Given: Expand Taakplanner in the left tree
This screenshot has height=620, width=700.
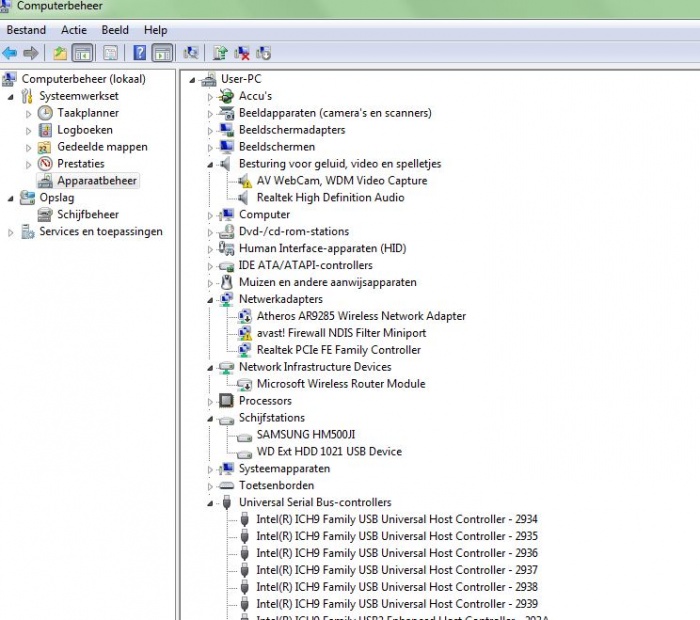Looking at the screenshot, I should coord(29,113).
